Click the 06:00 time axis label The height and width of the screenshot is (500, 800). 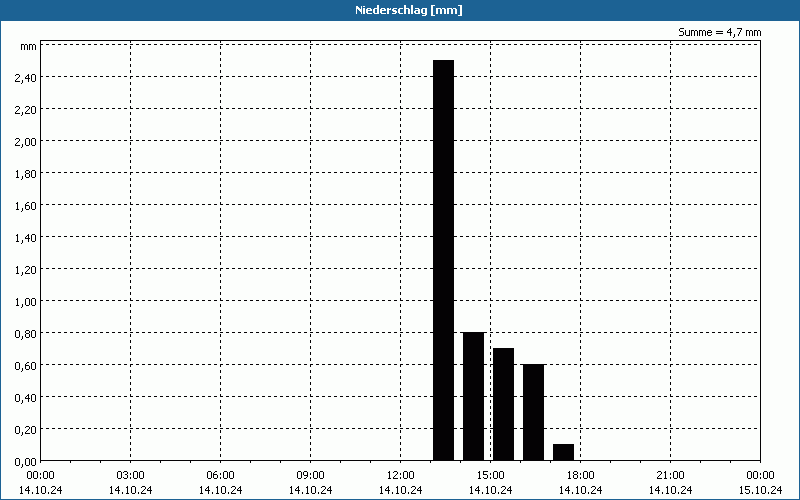pyautogui.click(x=220, y=476)
